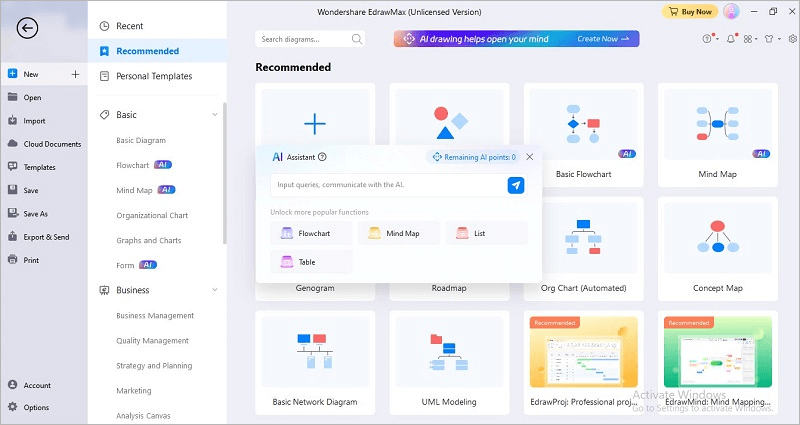The height and width of the screenshot is (425, 800).
Task: Select Graphs and Charts category
Action: tap(148, 240)
